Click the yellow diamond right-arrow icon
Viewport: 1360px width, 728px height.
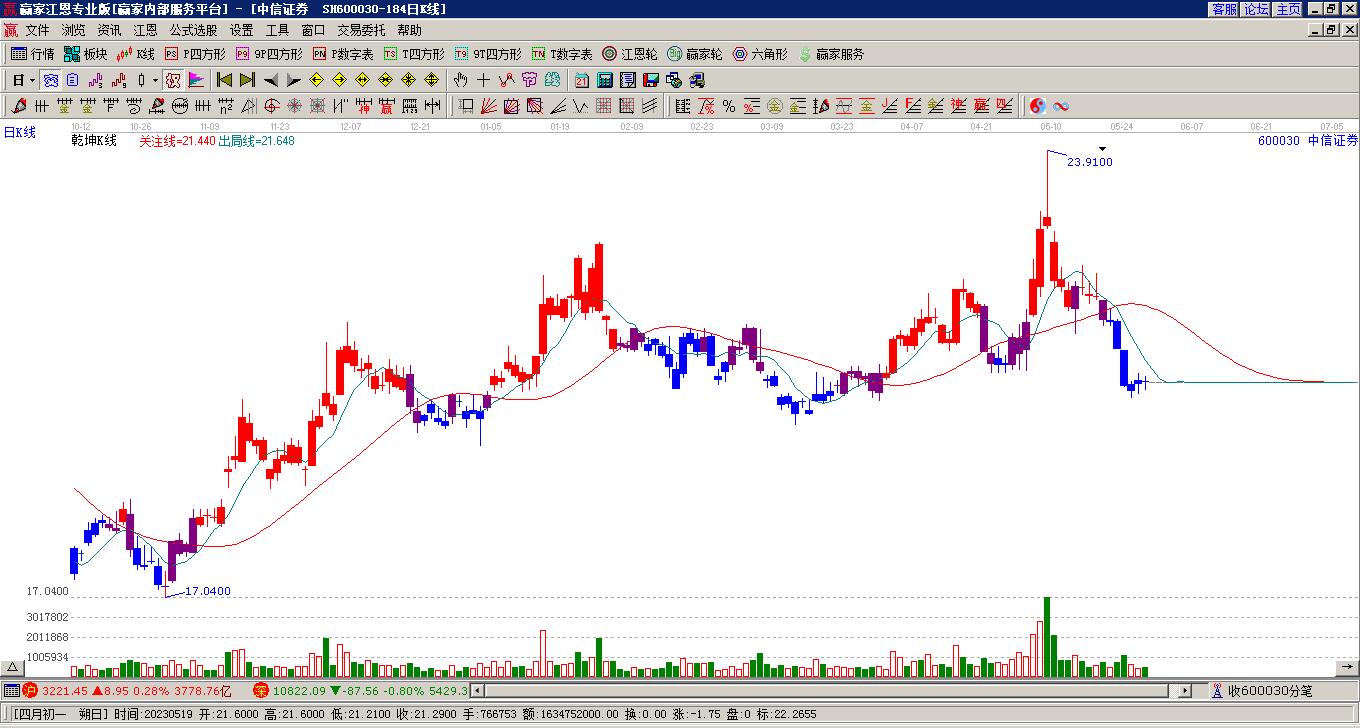click(x=339, y=80)
